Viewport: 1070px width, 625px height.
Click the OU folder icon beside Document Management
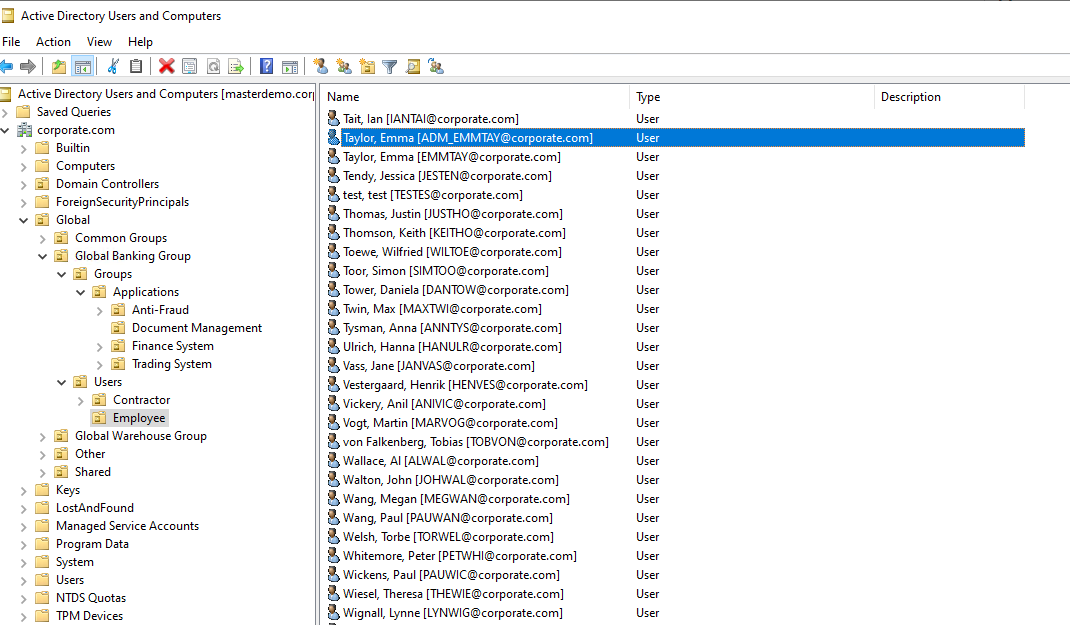(x=118, y=328)
